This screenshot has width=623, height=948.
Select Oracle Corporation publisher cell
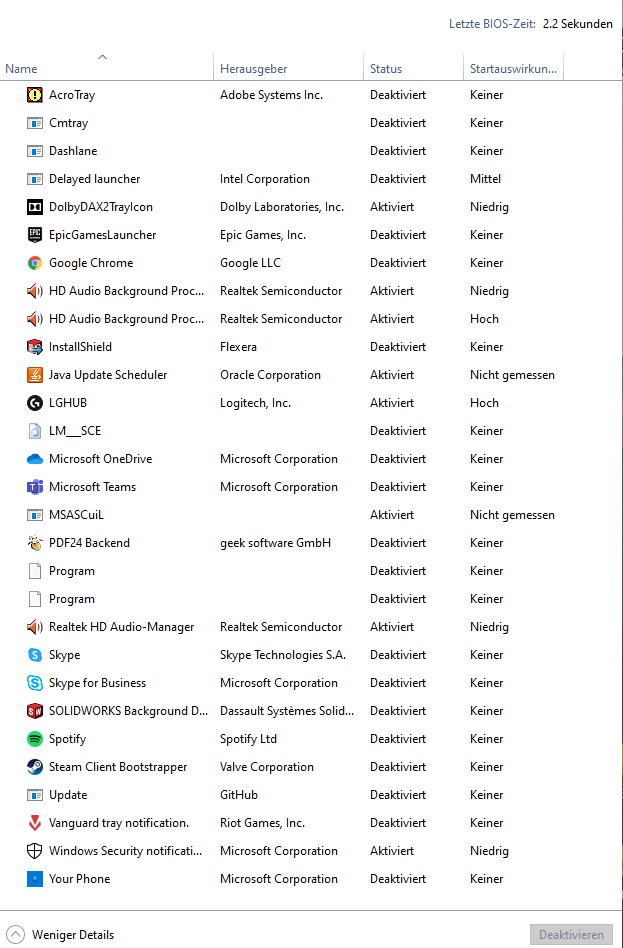pyautogui.click(x=270, y=375)
